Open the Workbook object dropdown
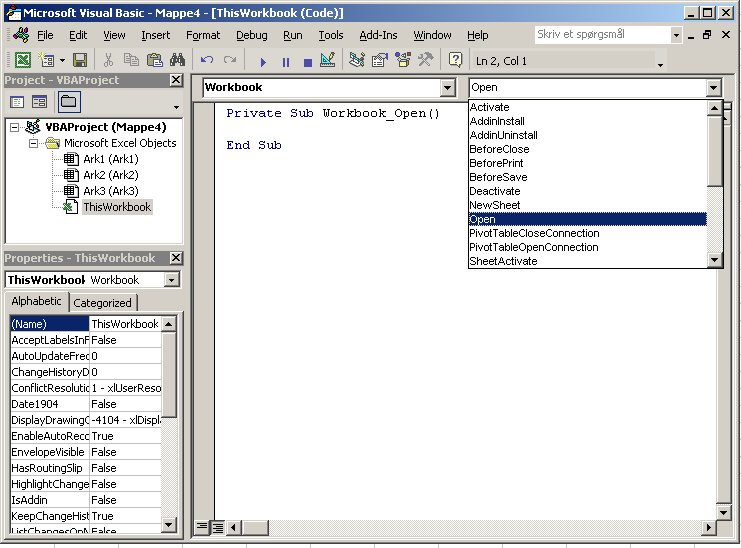Viewport: 741px width, 548px height. (447, 87)
